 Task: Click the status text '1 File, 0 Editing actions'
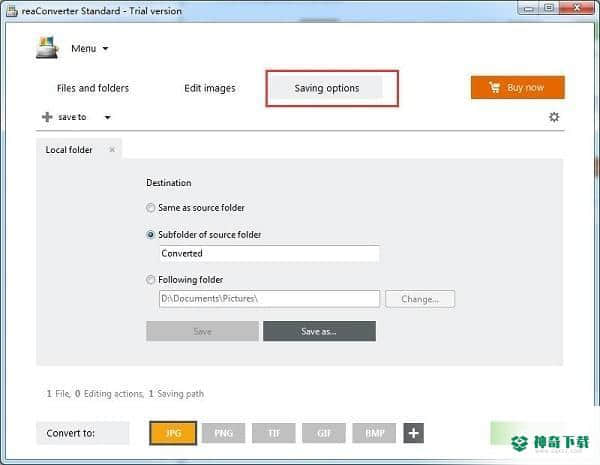click(95, 393)
